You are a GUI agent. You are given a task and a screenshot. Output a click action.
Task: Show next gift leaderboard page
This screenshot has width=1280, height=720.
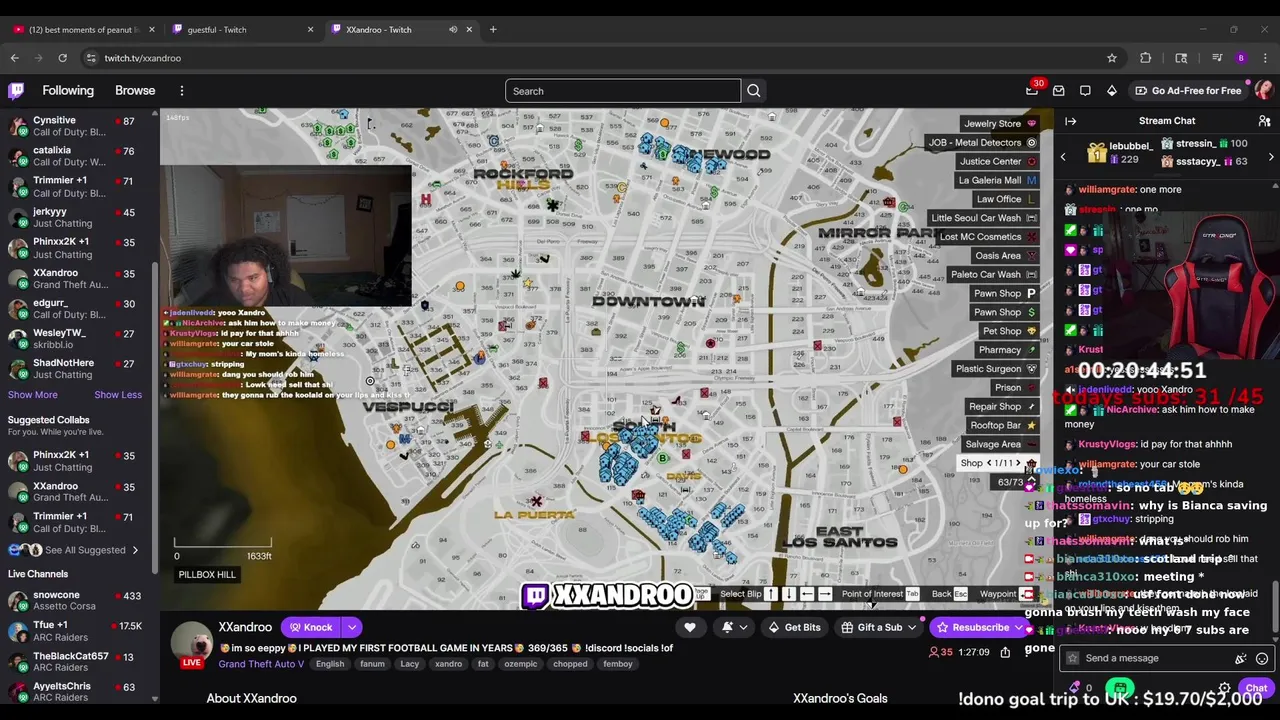[1271, 157]
